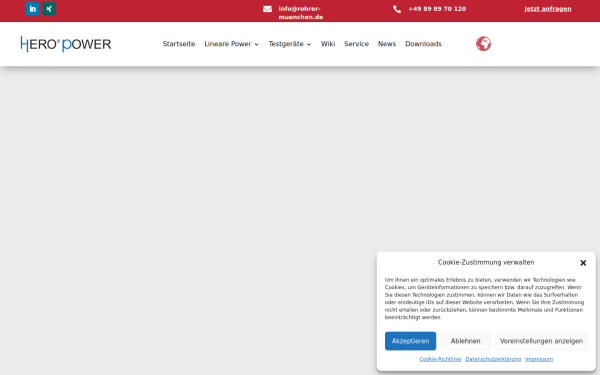This screenshot has height=375, width=600.
Task: Open the Impressum link
Action: tap(539, 359)
